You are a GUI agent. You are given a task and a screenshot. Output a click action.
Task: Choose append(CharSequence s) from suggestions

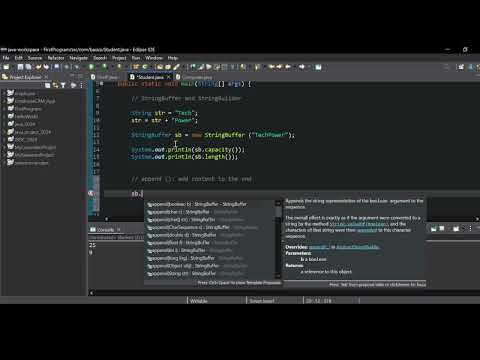(x=210, y=227)
